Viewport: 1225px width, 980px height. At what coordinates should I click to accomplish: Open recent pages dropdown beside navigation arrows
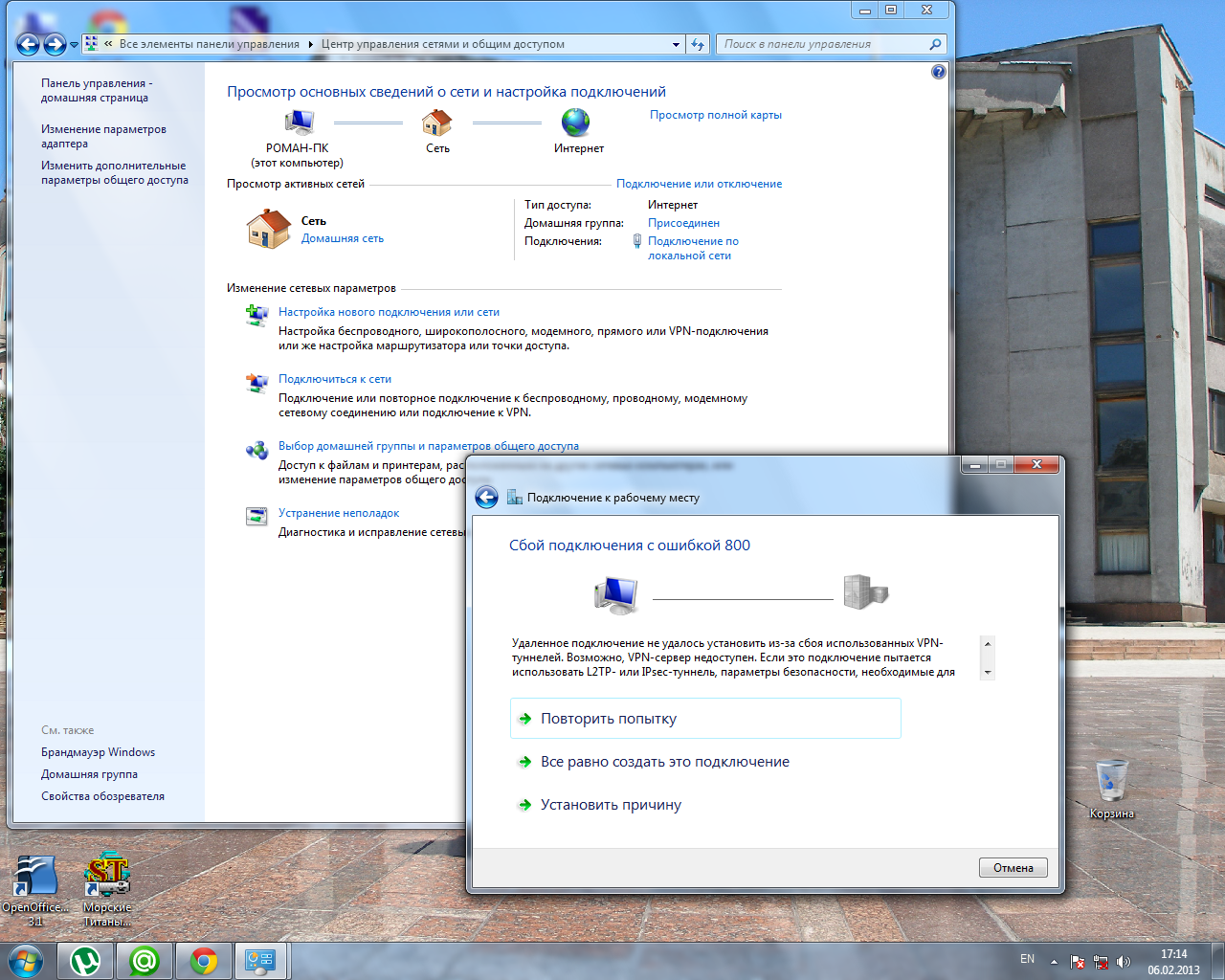click(x=74, y=45)
